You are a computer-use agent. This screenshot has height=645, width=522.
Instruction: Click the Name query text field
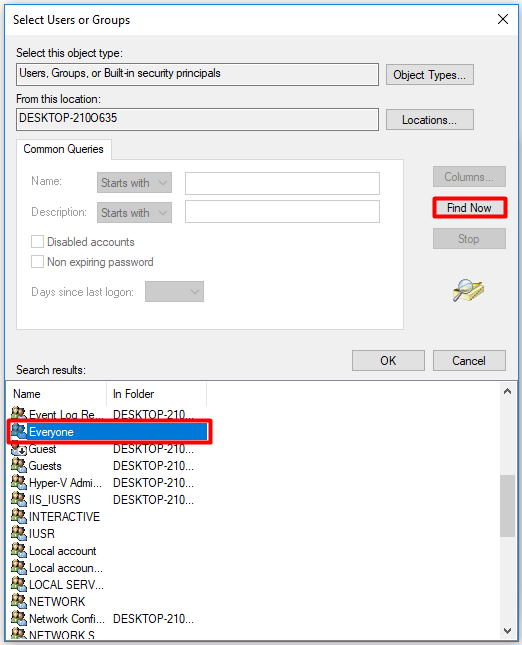[282, 183]
